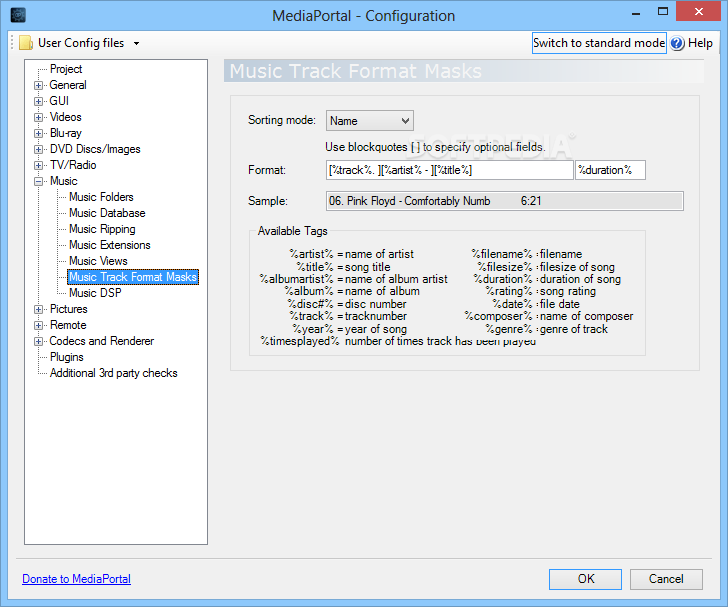Expand the Codecs and Renderer node

click(x=39, y=341)
